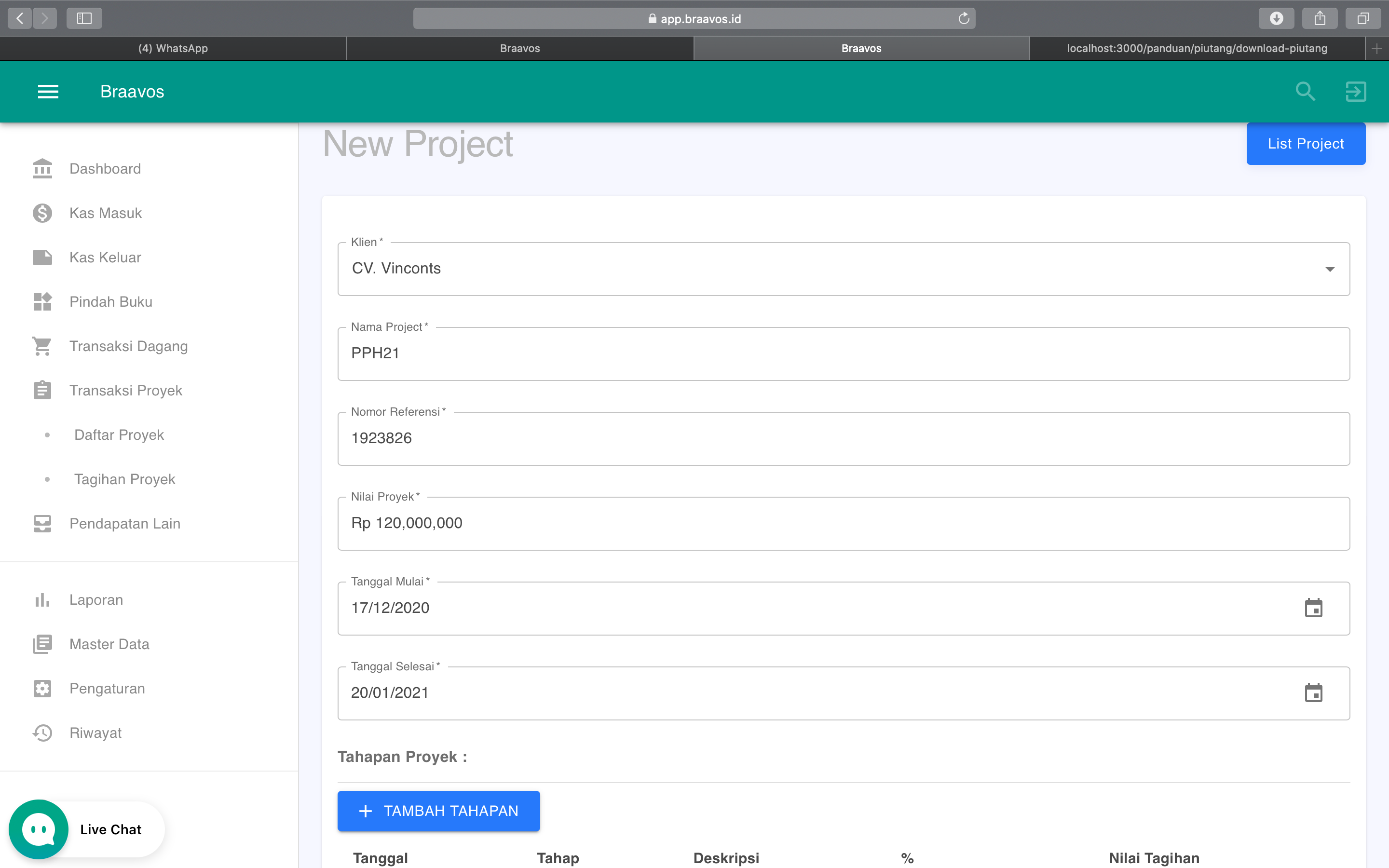The width and height of the screenshot is (1389, 868).
Task: Select Tagihan Proyek in the sidebar
Action: (124, 479)
